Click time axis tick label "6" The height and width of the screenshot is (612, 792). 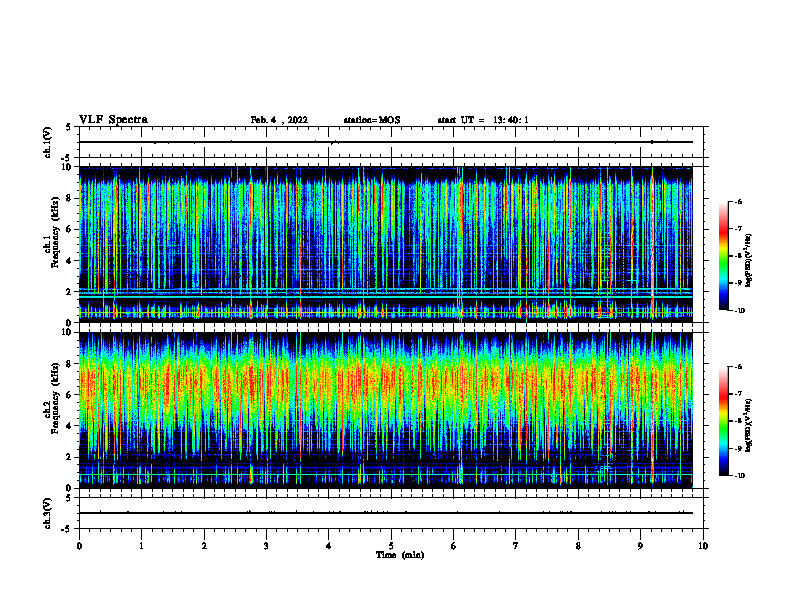point(454,546)
